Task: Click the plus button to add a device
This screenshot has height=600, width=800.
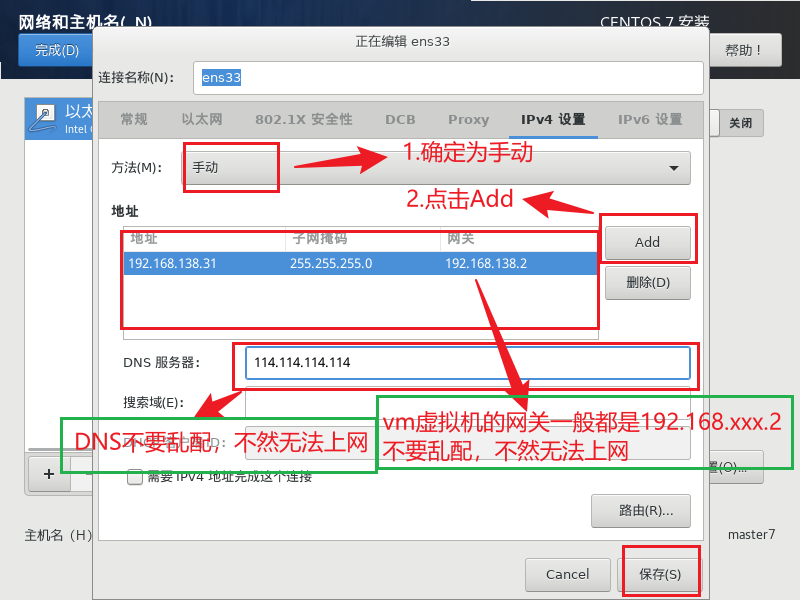Action: click(48, 475)
